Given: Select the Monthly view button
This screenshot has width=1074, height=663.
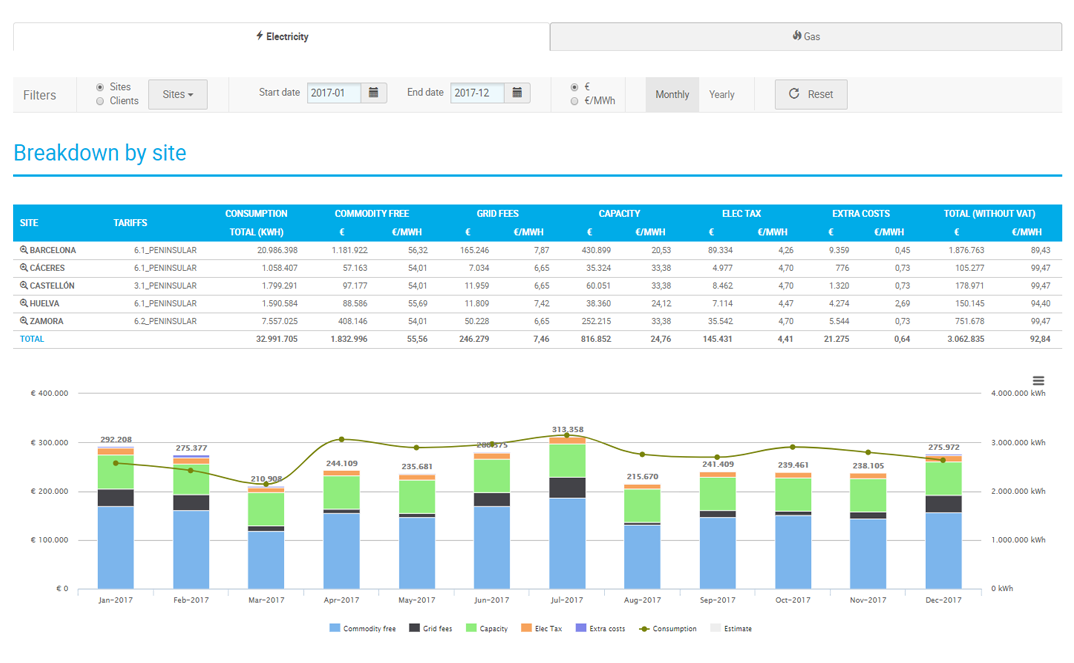Looking at the screenshot, I should click(x=672, y=95).
